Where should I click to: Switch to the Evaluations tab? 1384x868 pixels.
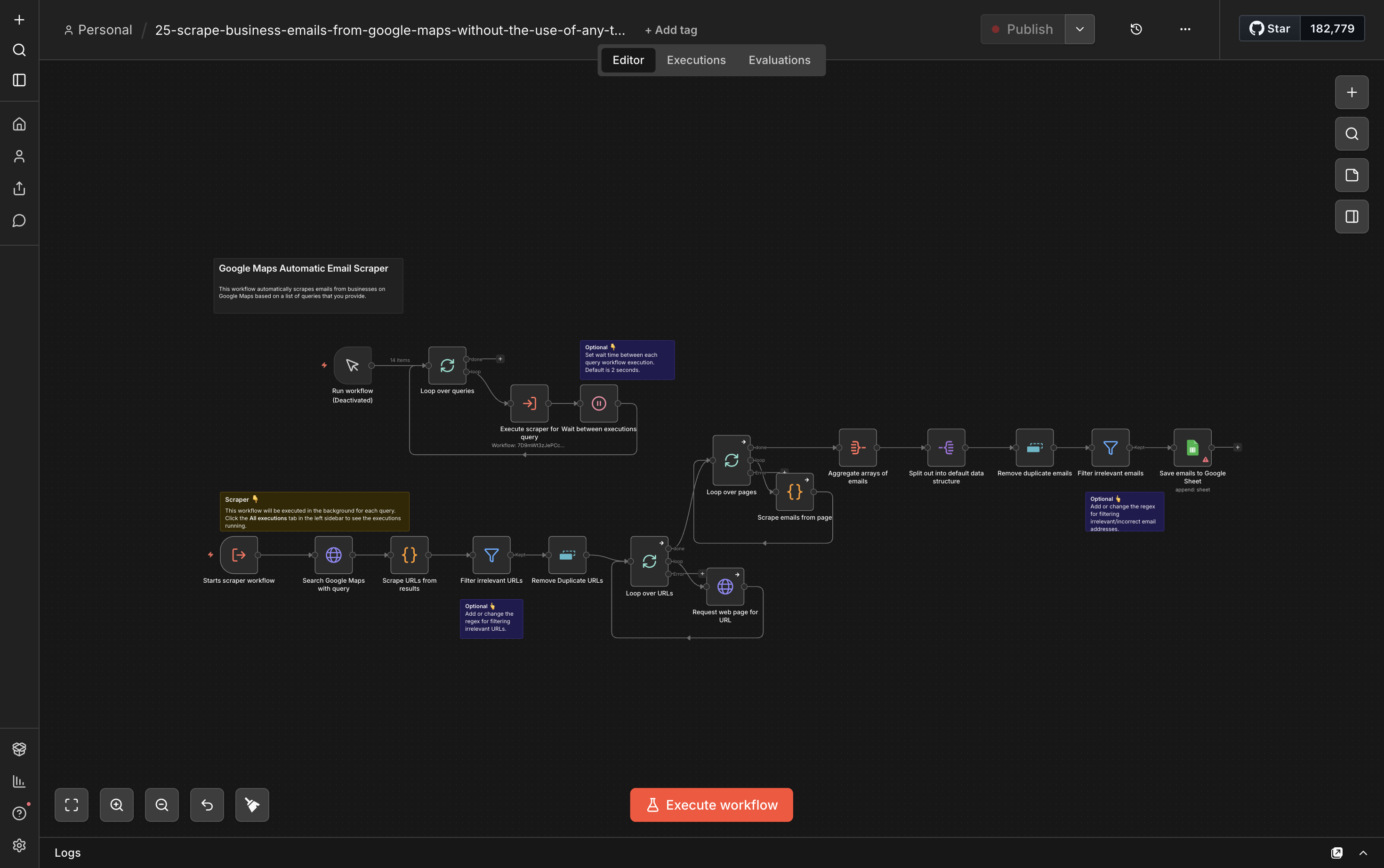pyautogui.click(x=779, y=60)
